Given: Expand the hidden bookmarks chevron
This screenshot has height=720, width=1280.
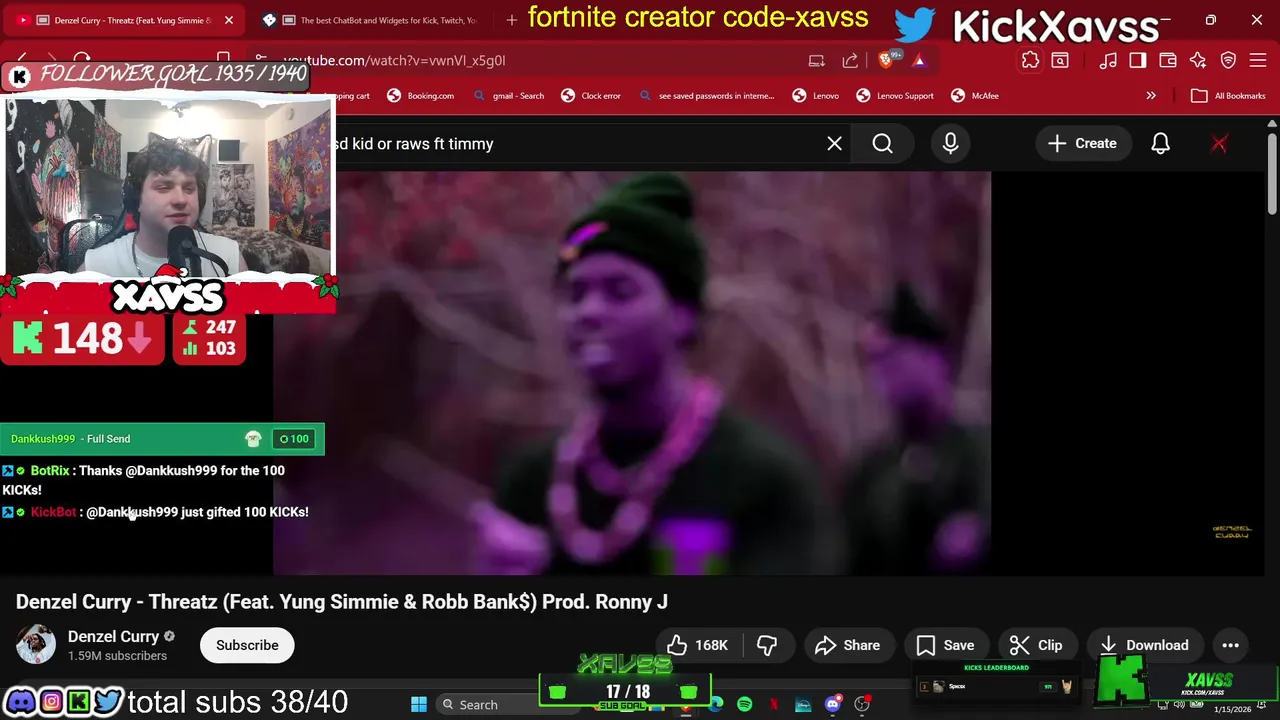Looking at the screenshot, I should (x=1151, y=96).
